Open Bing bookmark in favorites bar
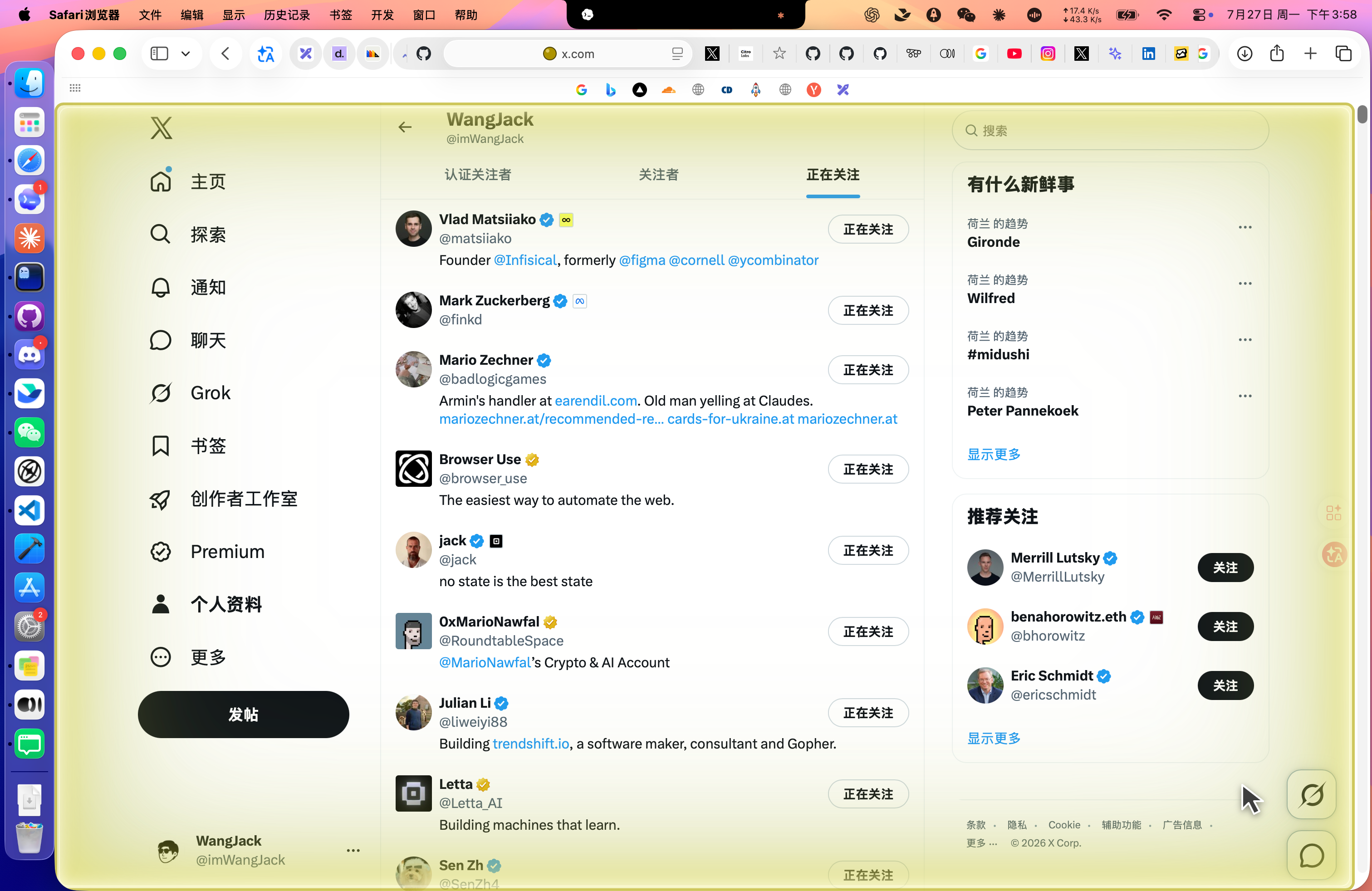The width and height of the screenshot is (1372, 891). [x=611, y=89]
